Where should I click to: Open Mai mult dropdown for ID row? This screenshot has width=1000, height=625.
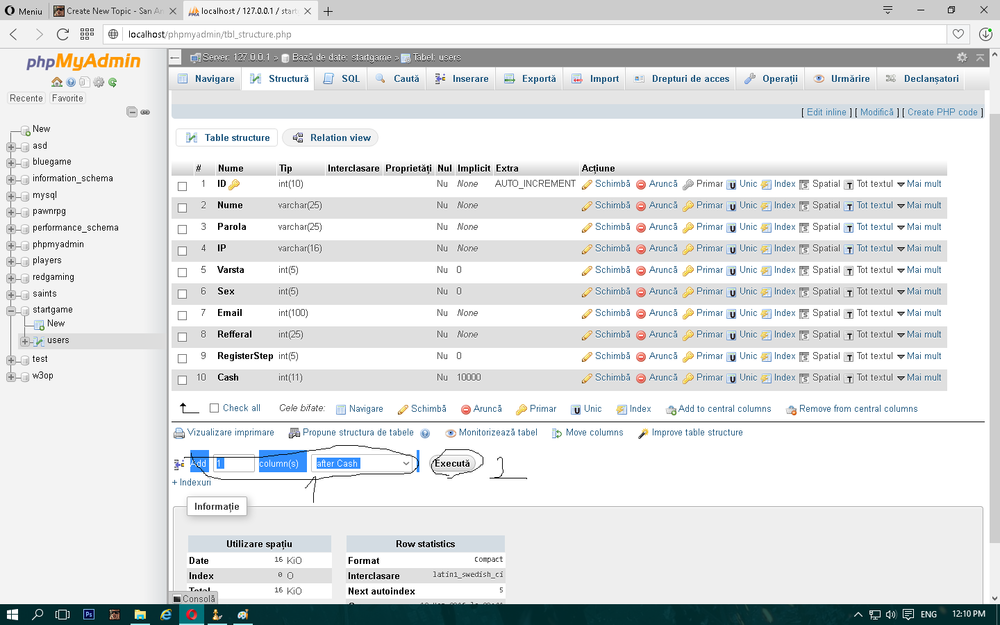919,184
